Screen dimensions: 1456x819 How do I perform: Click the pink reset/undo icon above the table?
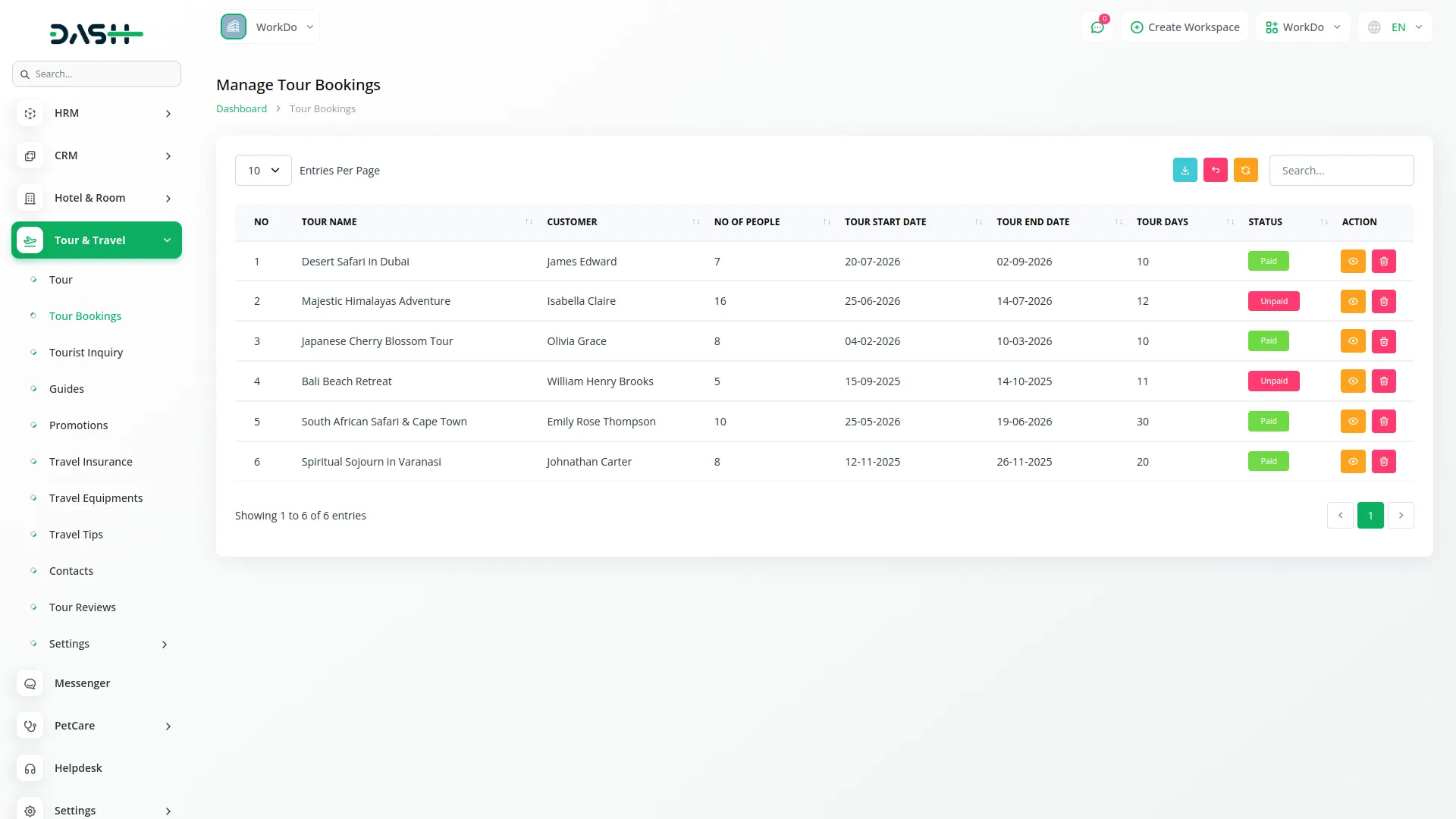(x=1216, y=170)
